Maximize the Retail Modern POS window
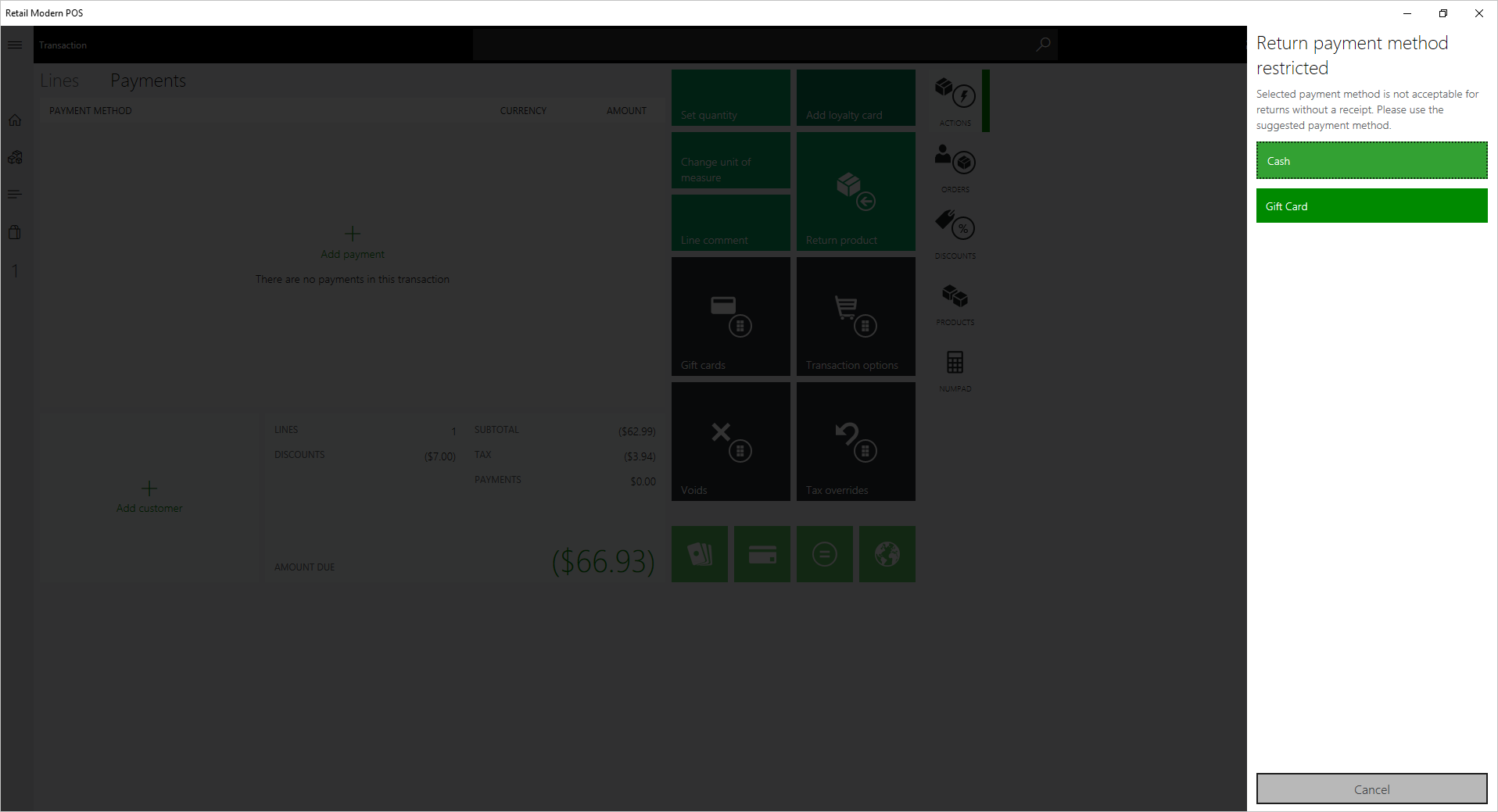 pos(1443,13)
